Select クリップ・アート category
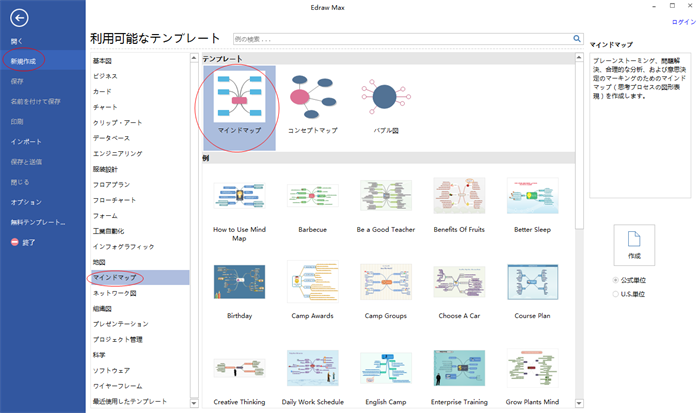The image size is (700, 413). pos(117,122)
